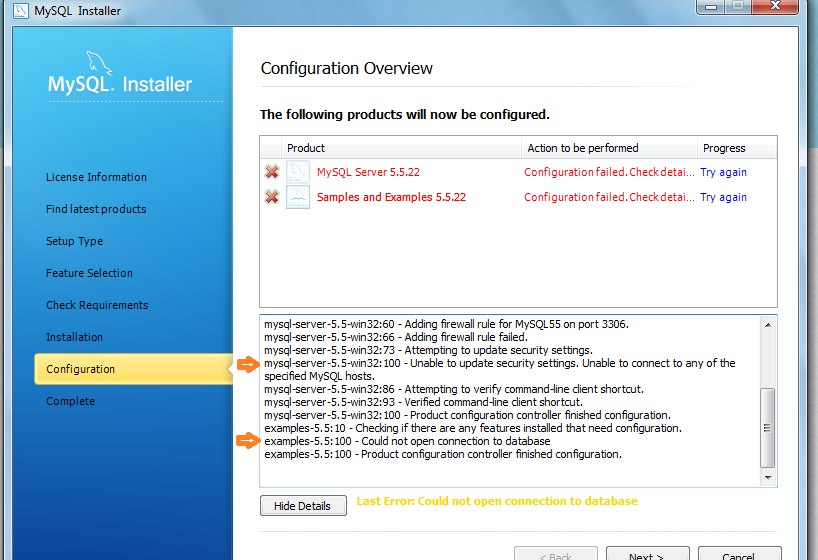The width and height of the screenshot is (818, 560).
Task: Click the disabled Back button
Action: click(x=556, y=554)
